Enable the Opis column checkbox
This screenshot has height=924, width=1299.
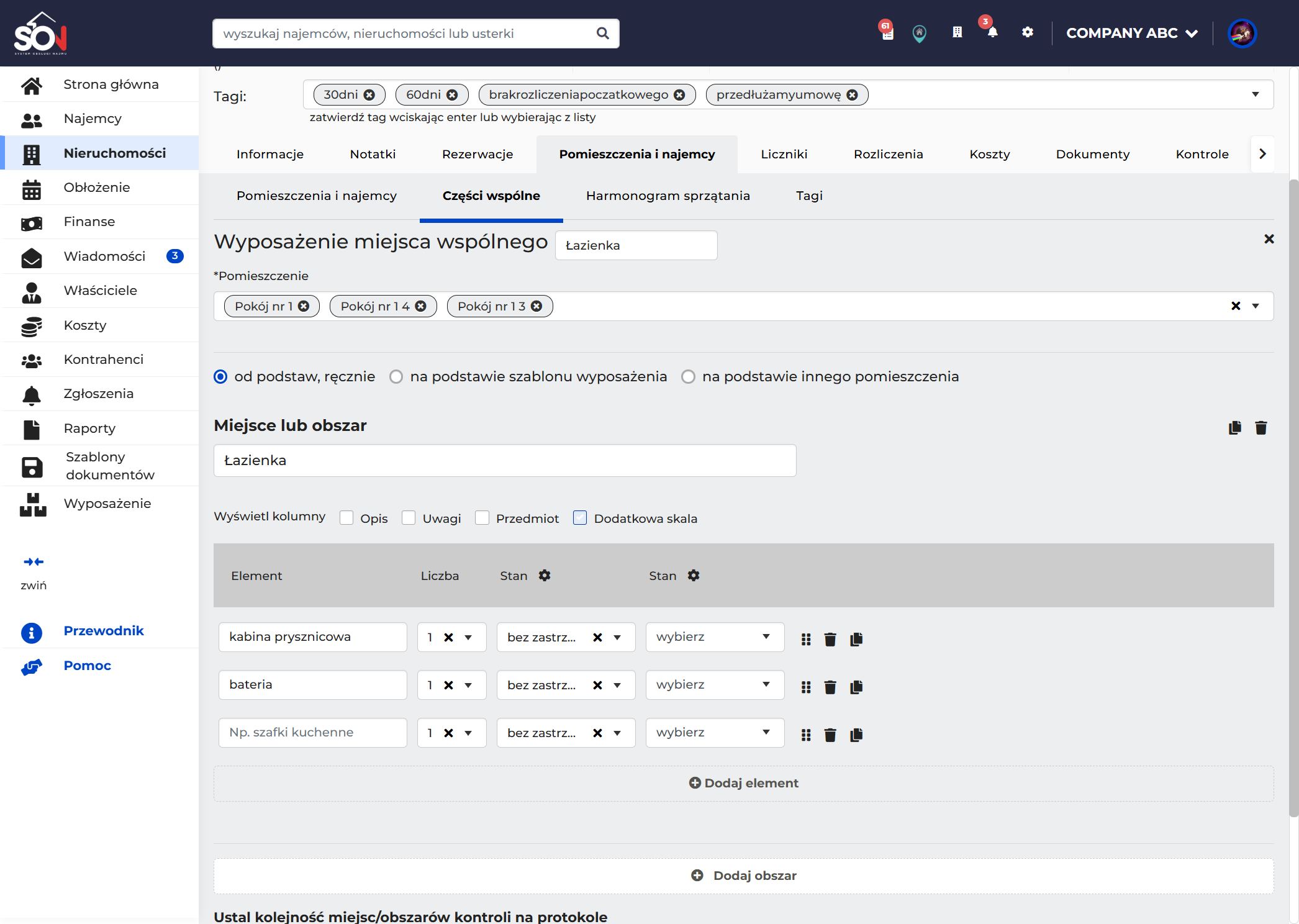click(x=346, y=518)
